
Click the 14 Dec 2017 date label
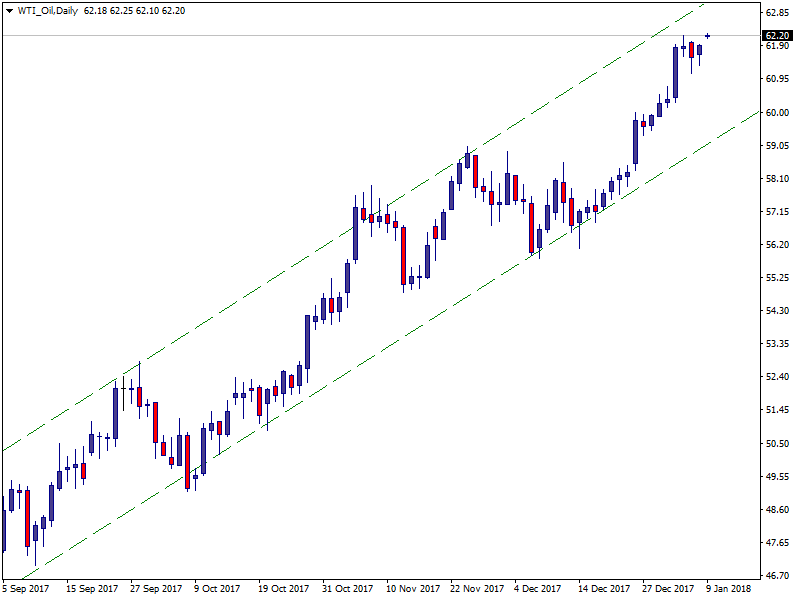coord(604,589)
